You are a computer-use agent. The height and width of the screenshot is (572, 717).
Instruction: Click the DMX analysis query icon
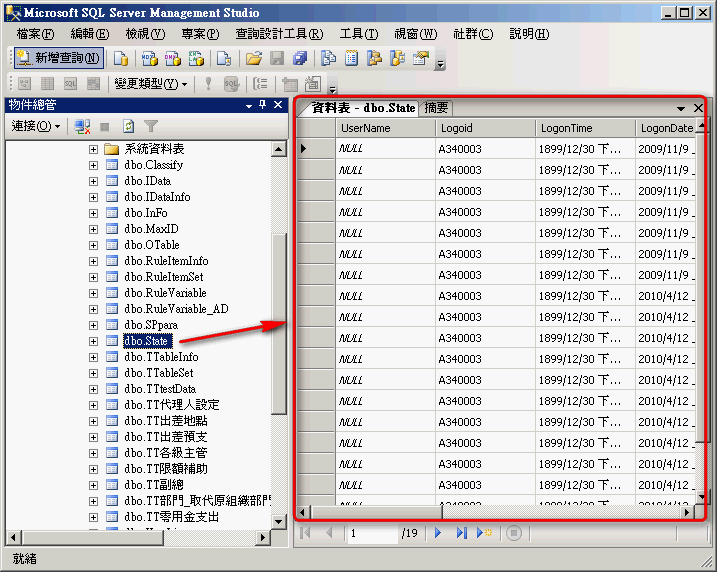coord(173,59)
